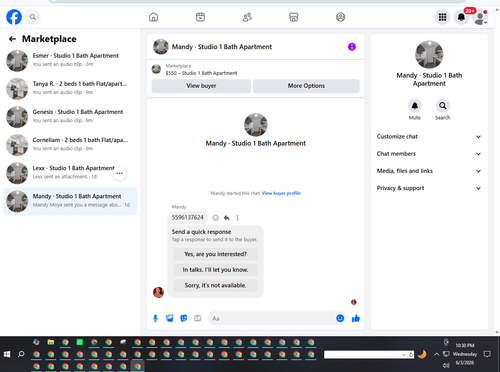Open the Marketplace storefront icon
The width and height of the screenshot is (500, 372).
(x=294, y=17)
